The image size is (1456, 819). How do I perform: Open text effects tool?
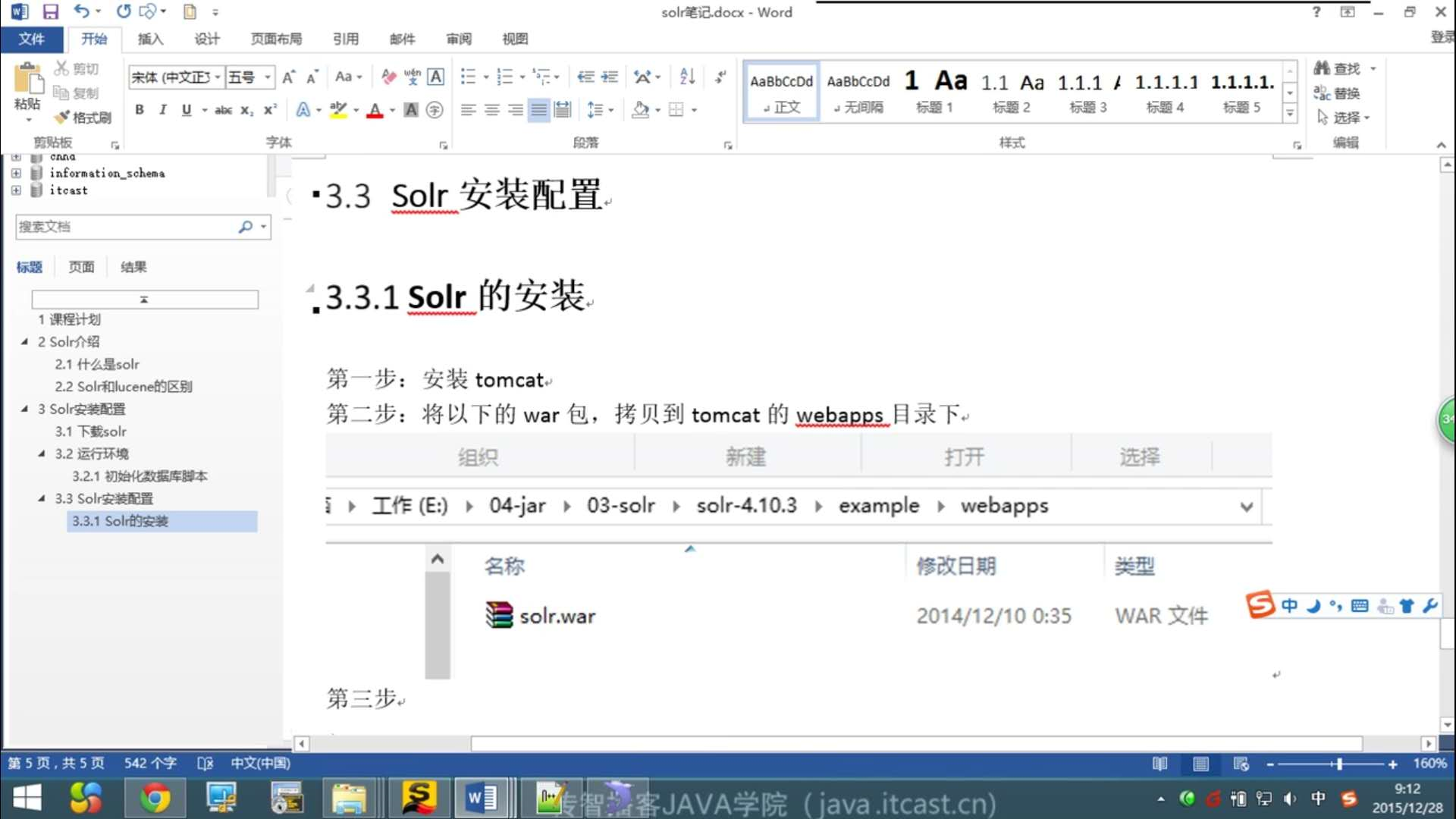303,110
